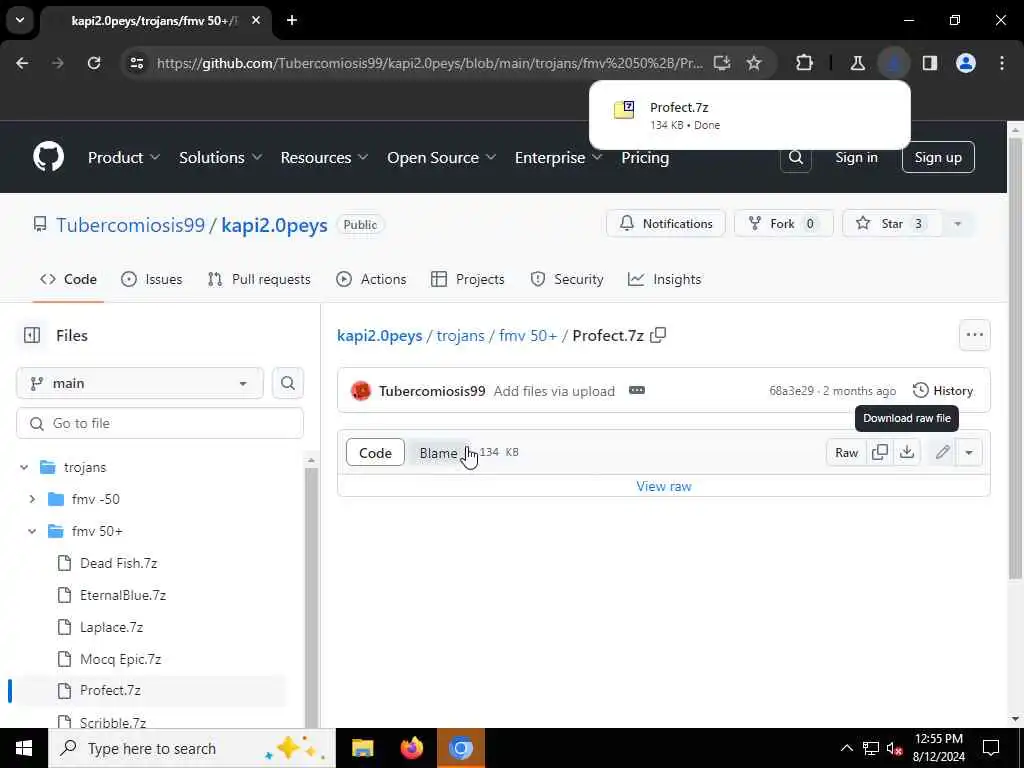Open more edit options dropdown arrow

[x=969, y=453]
